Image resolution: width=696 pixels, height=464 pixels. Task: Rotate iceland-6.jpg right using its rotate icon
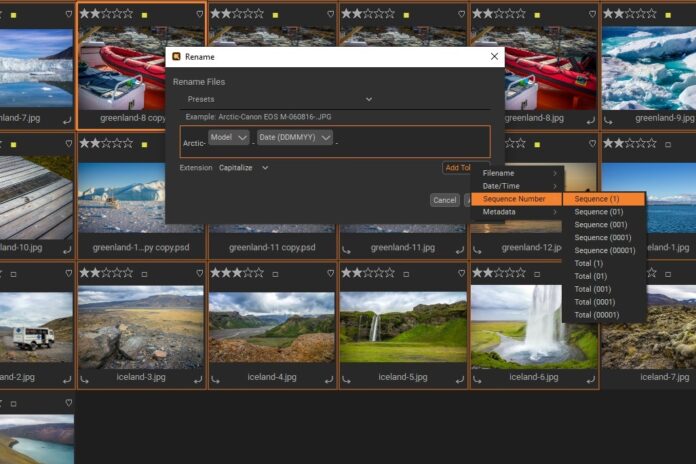[x=590, y=380]
